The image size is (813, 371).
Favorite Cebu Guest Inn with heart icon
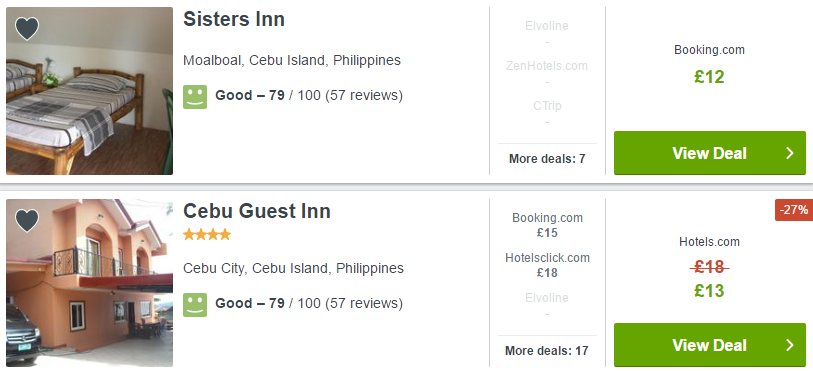27,221
